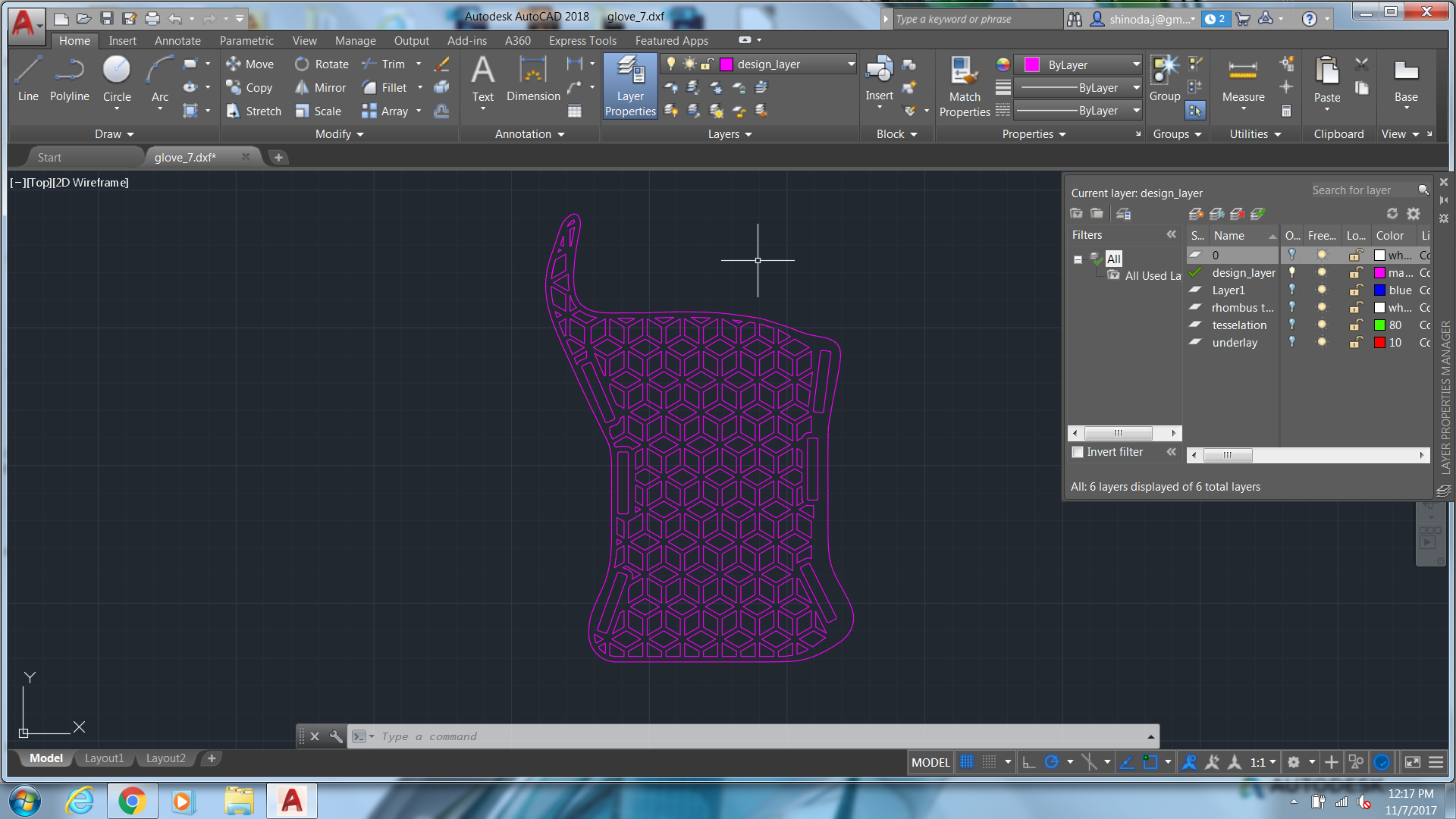Change Layer1 blue color swatch
The image size is (1456, 819).
pyautogui.click(x=1379, y=290)
